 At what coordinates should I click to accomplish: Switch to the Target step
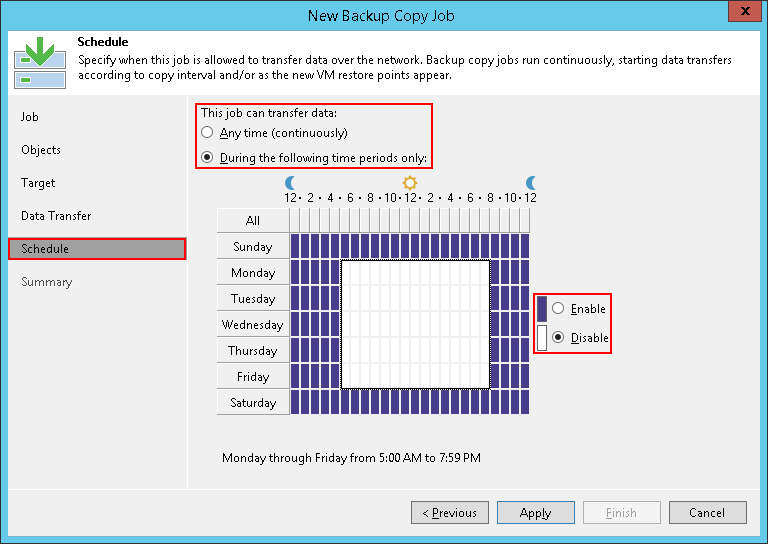coord(38,183)
